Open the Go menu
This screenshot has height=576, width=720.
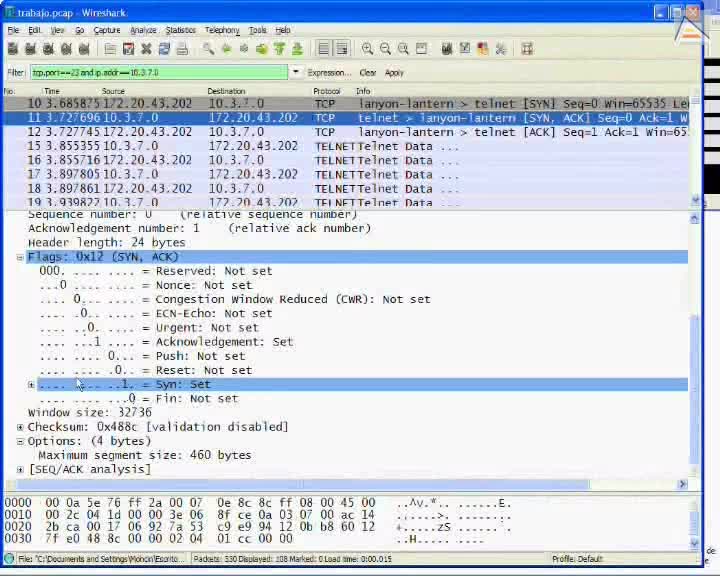[79, 30]
